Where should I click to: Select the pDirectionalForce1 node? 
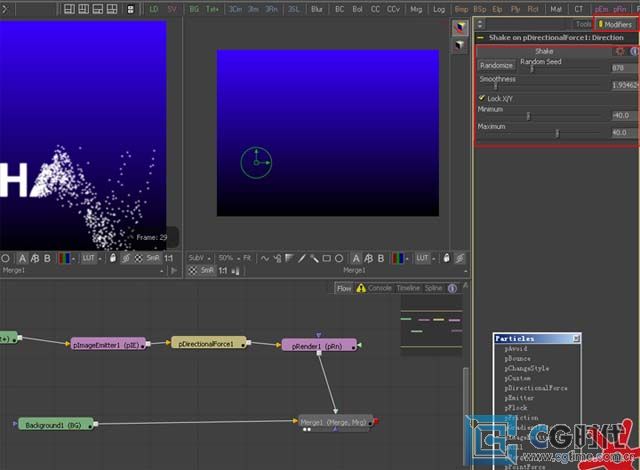209,344
